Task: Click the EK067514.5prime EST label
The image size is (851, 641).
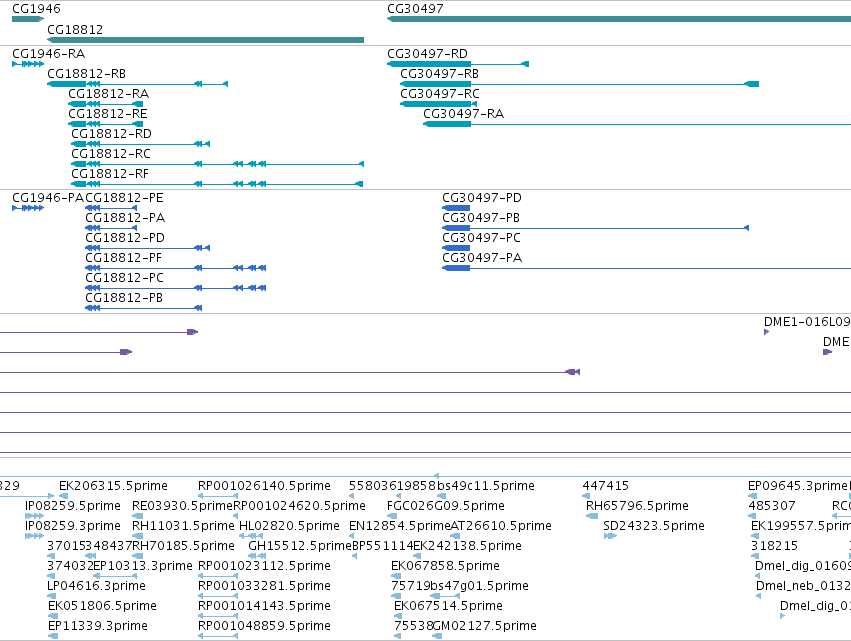Action: click(x=448, y=606)
